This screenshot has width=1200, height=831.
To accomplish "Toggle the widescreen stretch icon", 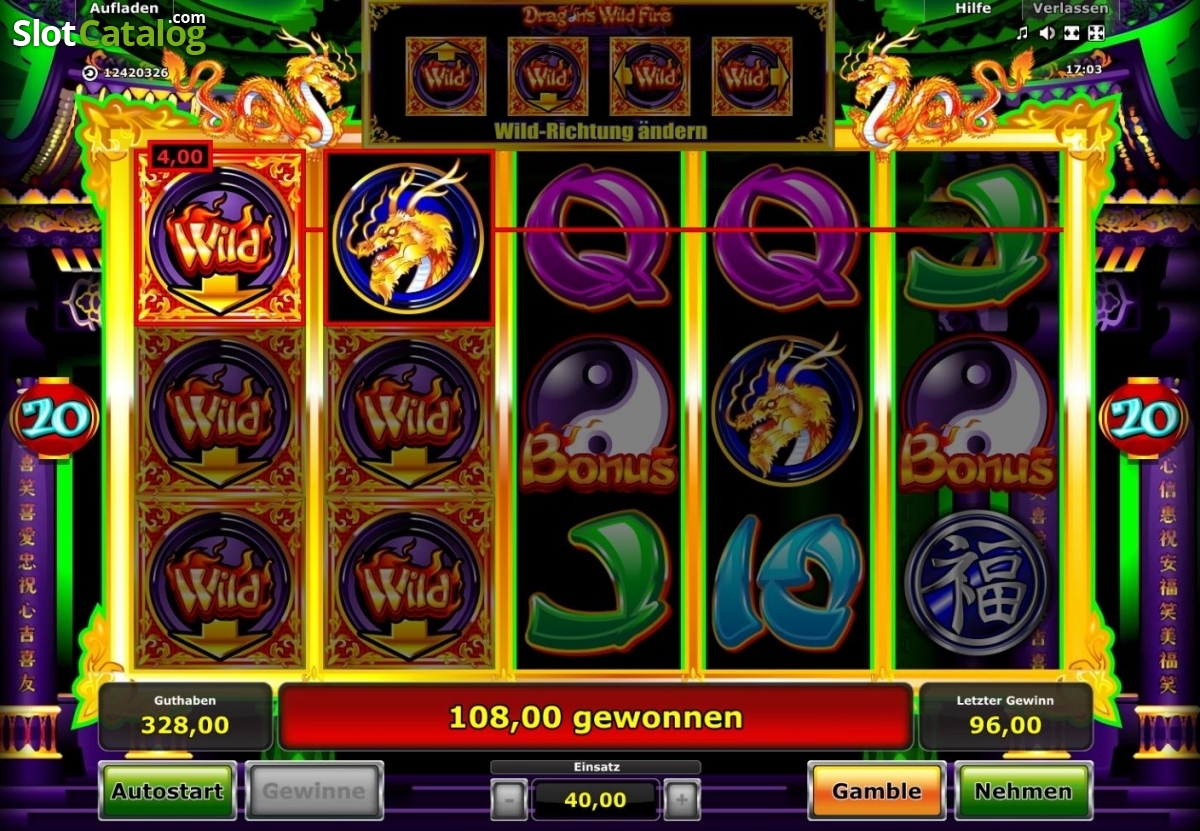I will [1072, 33].
